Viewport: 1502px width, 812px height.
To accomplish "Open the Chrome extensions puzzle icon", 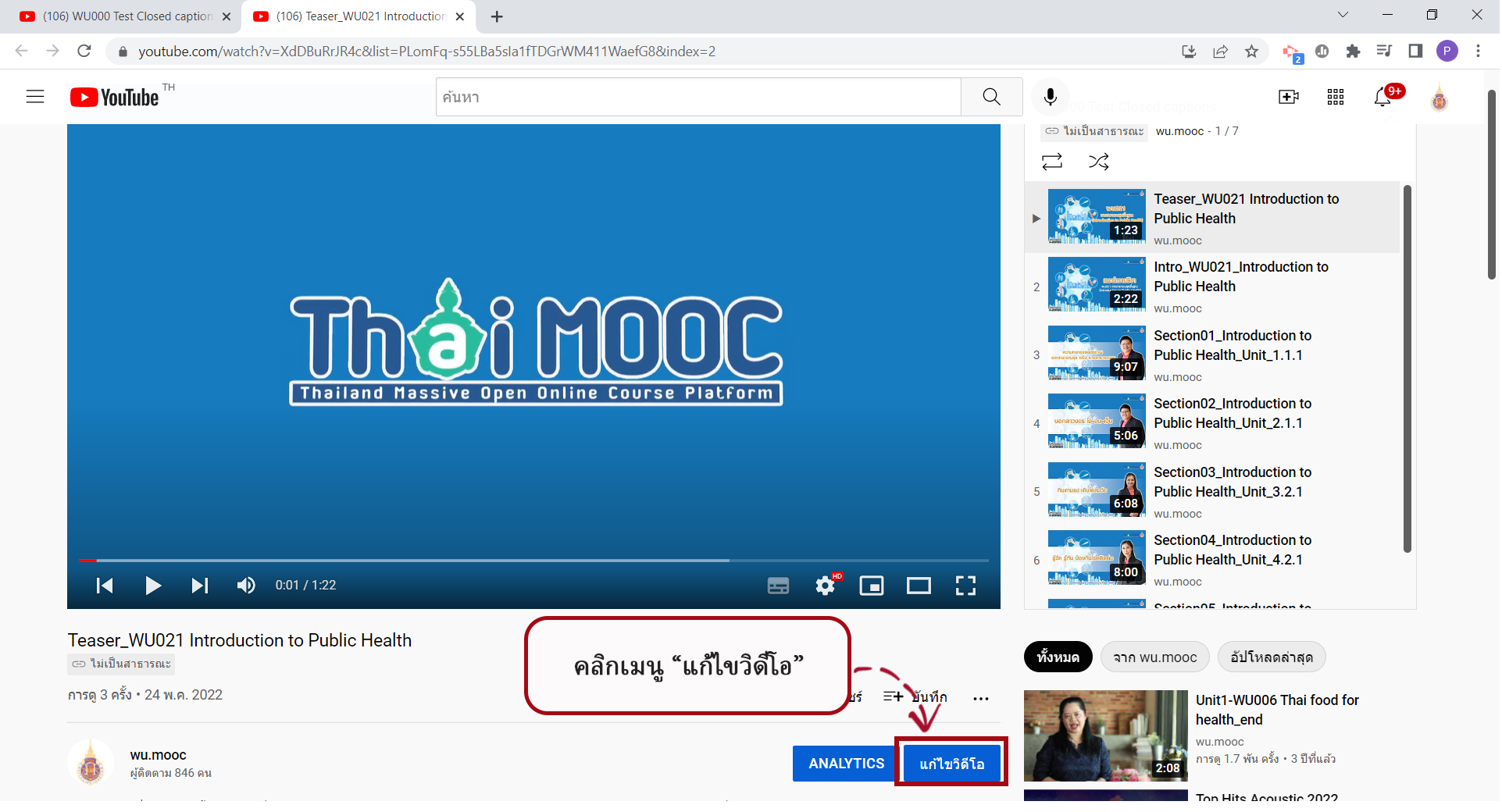I will click(x=1353, y=52).
